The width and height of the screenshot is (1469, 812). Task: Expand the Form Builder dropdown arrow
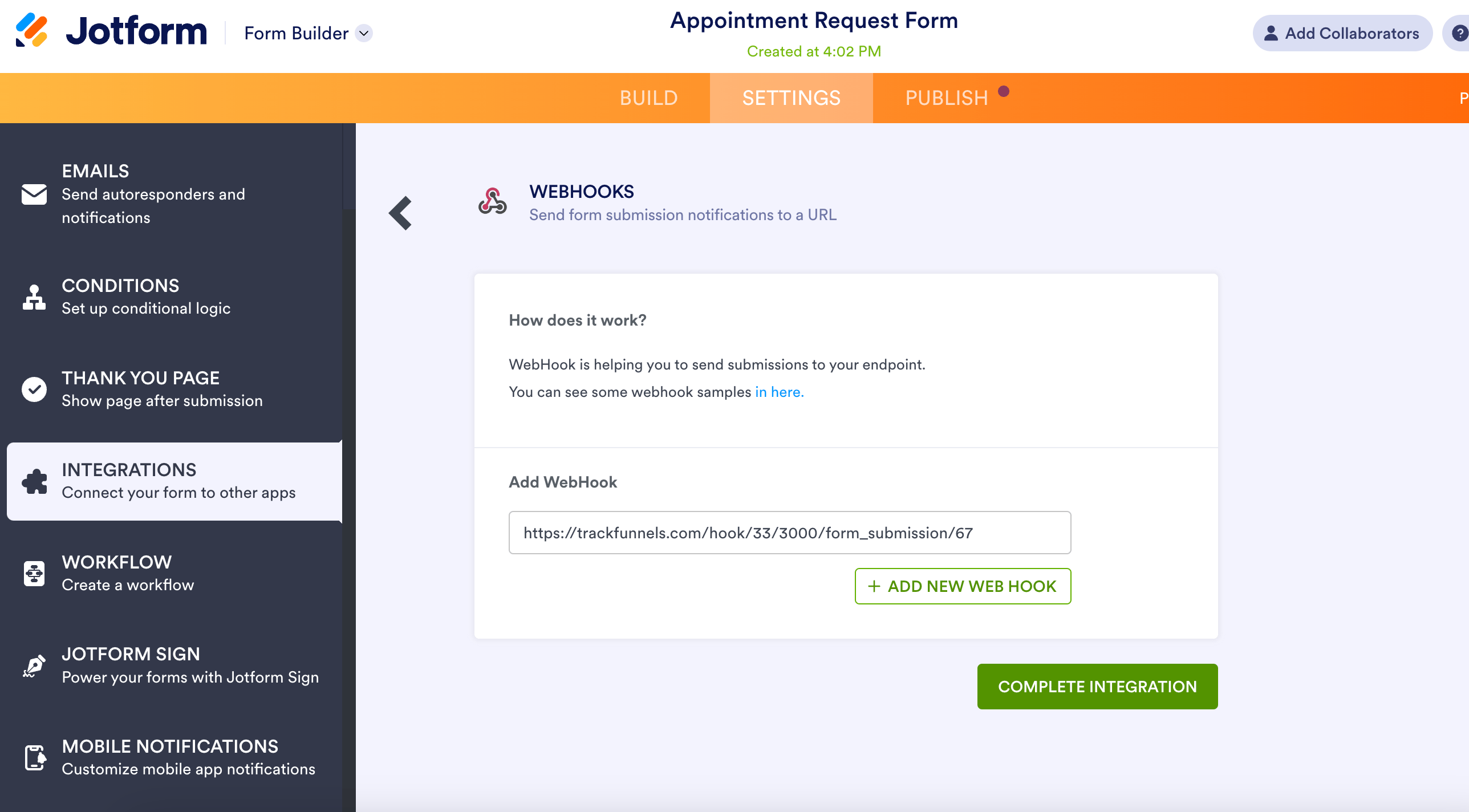click(364, 33)
